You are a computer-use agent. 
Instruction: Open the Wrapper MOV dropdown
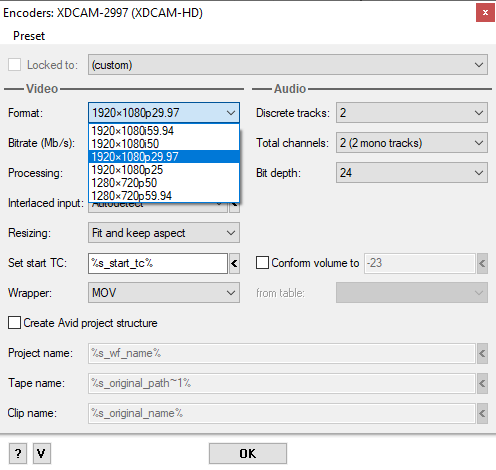tap(164, 293)
